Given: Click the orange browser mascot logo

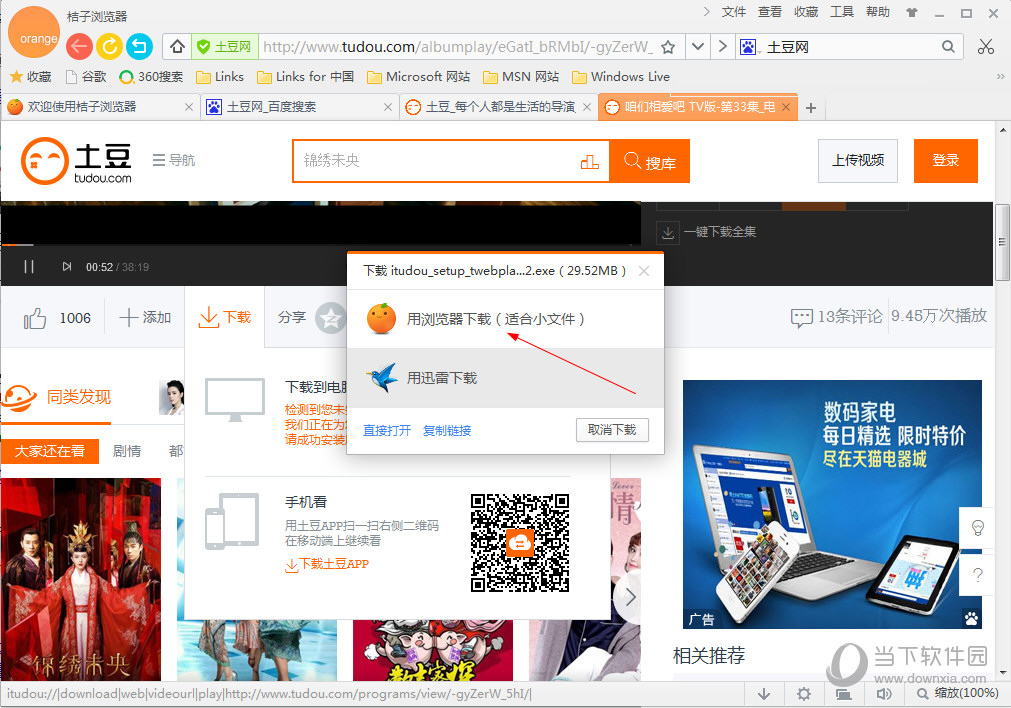Looking at the screenshot, I should coord(34,32).
